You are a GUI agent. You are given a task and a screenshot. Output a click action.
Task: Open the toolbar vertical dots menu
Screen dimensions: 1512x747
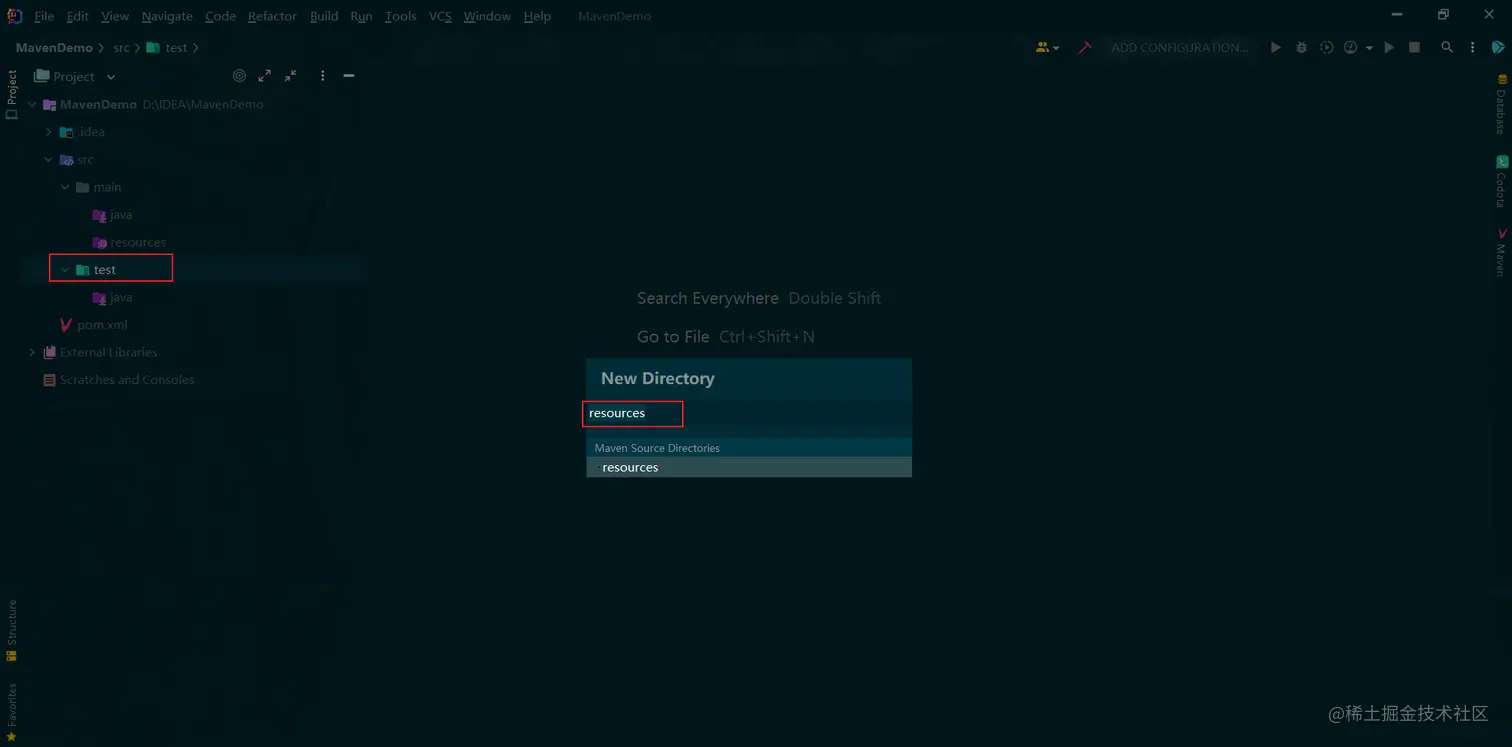click(1472, 47)
